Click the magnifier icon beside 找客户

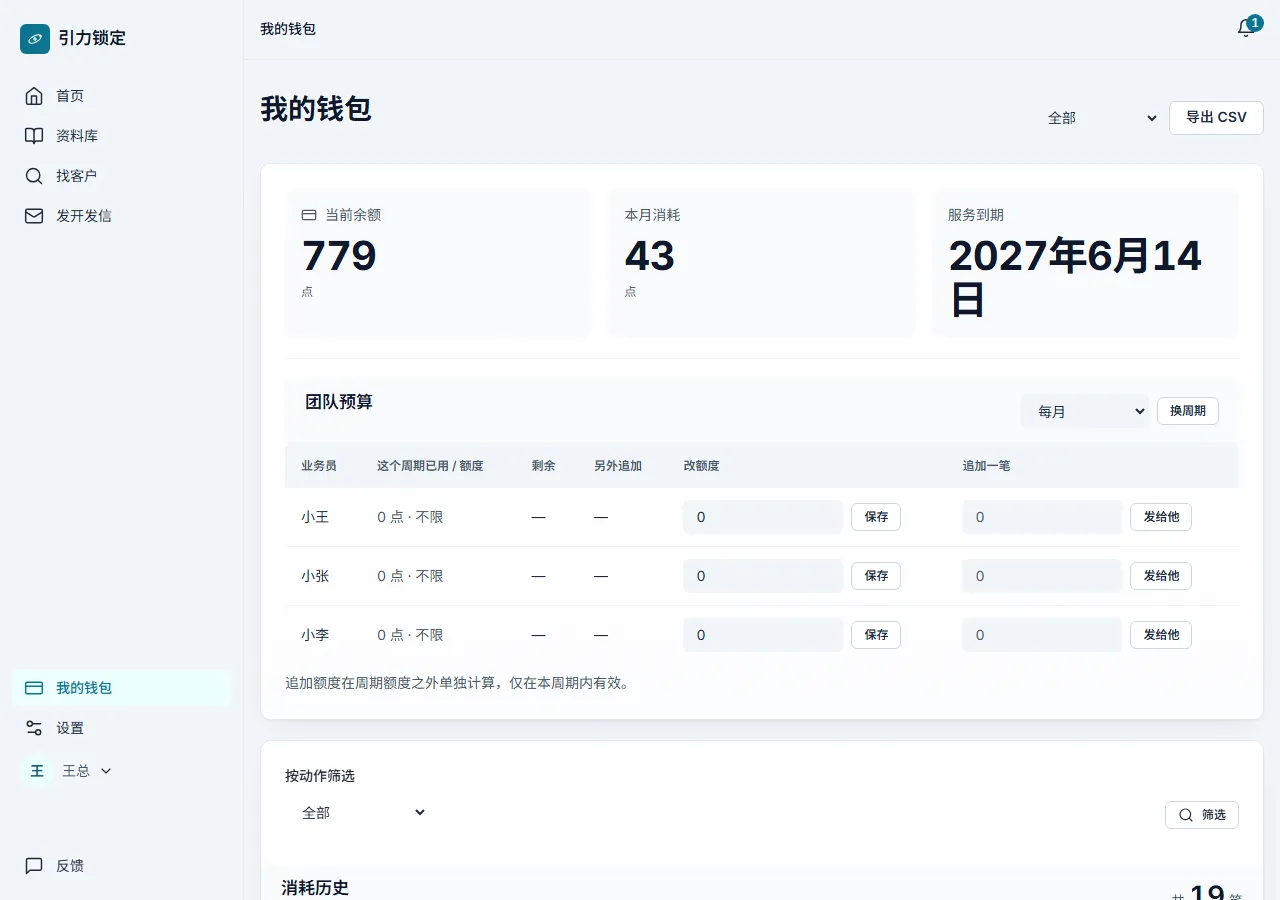34,176
